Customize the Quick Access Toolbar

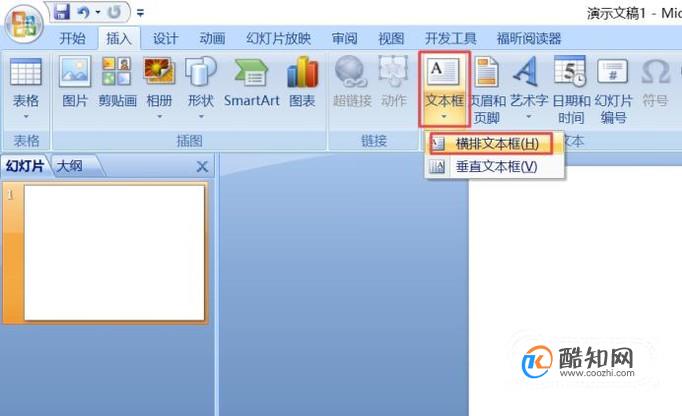(x=140, y=13)
